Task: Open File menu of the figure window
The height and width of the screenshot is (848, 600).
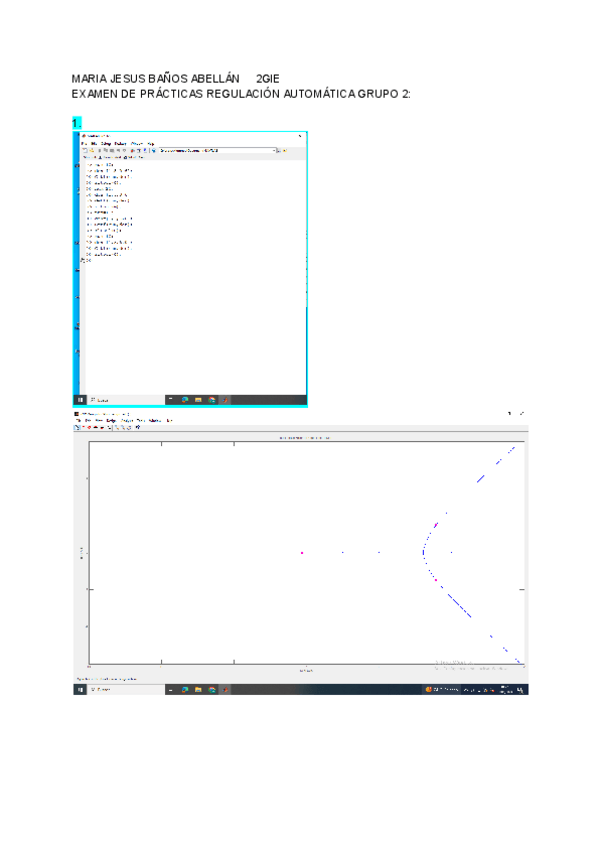Action: [x=78, y=420]
